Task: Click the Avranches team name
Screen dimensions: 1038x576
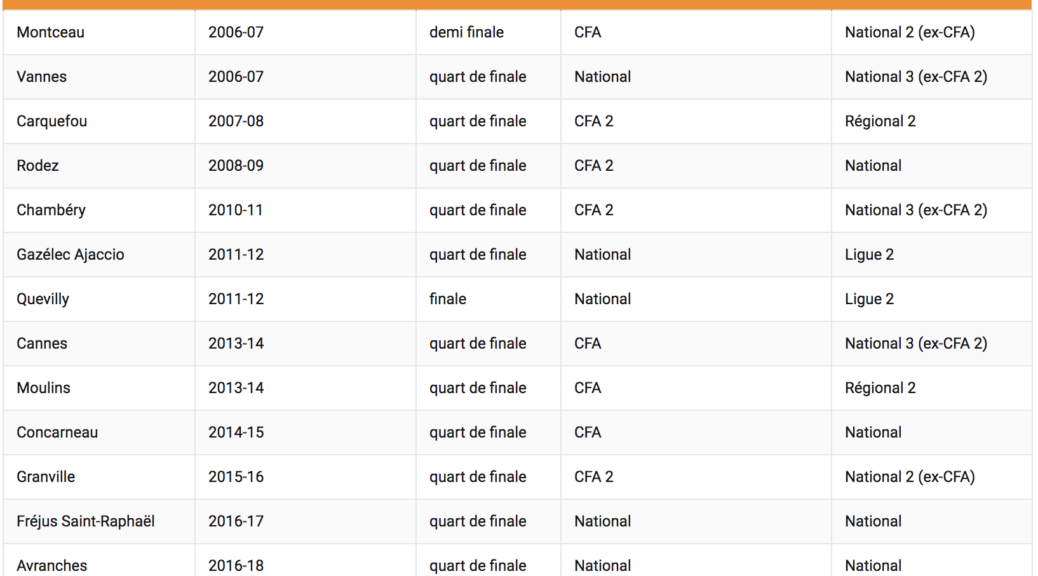Action: point(52,566)
